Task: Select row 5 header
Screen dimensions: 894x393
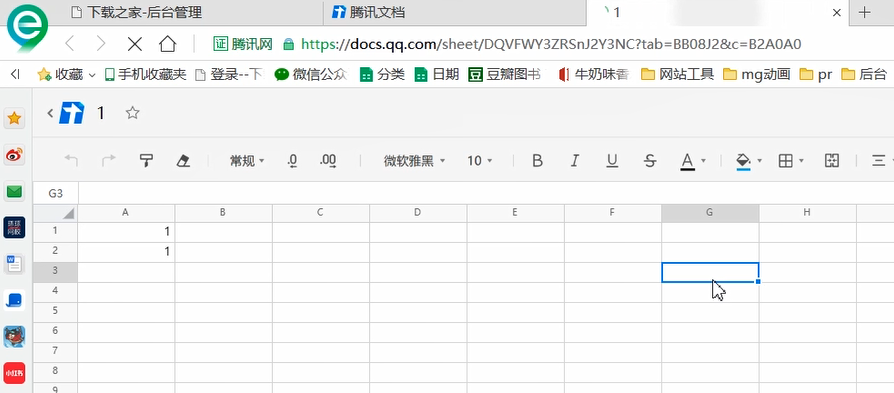Action: click(x=55, y=311)
